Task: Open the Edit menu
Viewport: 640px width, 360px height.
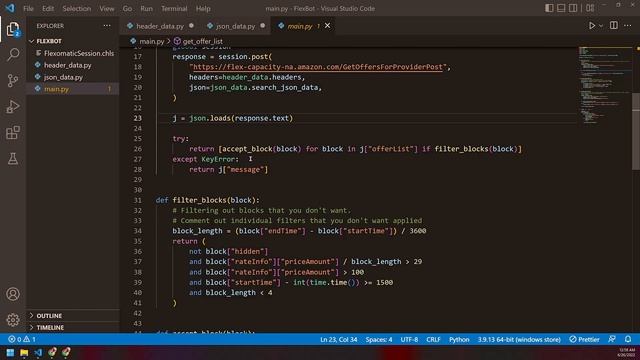Action: pos(48,8)
